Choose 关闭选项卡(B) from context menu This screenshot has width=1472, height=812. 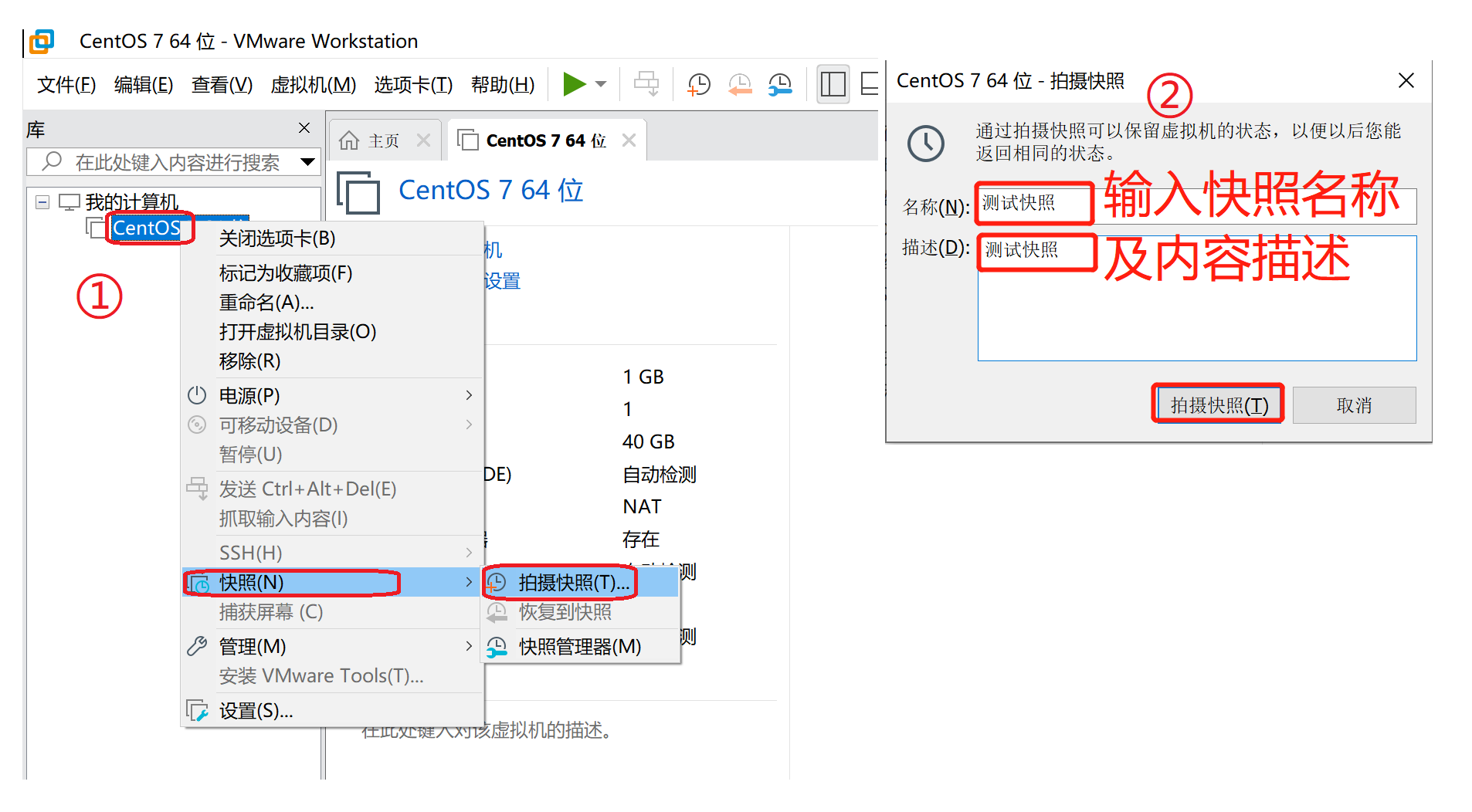click(332, 239)
